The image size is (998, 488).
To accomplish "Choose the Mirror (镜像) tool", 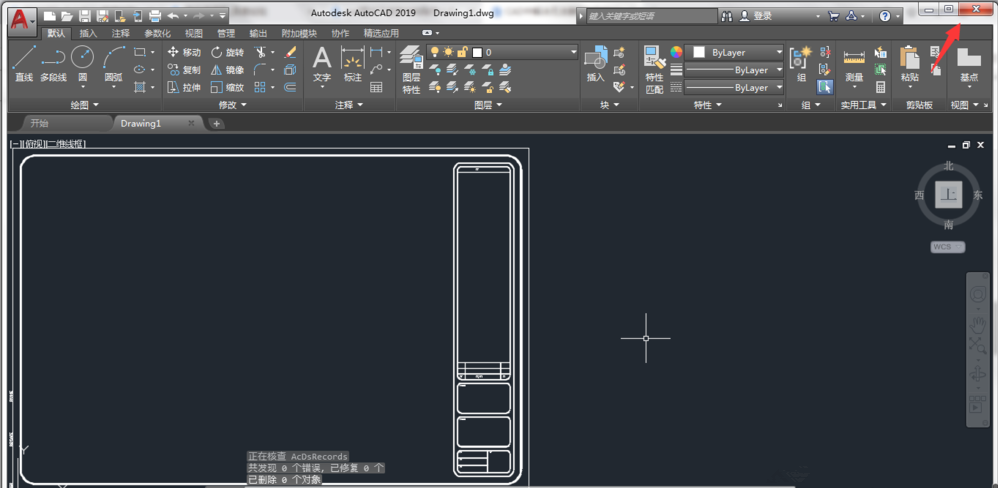I will 227,70.
